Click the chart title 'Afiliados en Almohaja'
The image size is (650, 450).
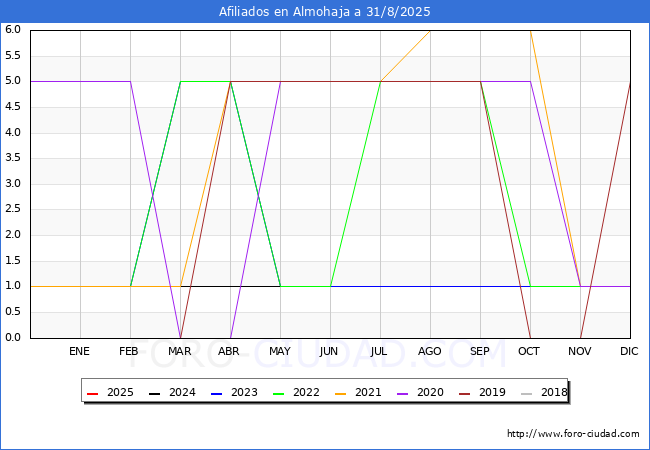click(x=325, y=12)
